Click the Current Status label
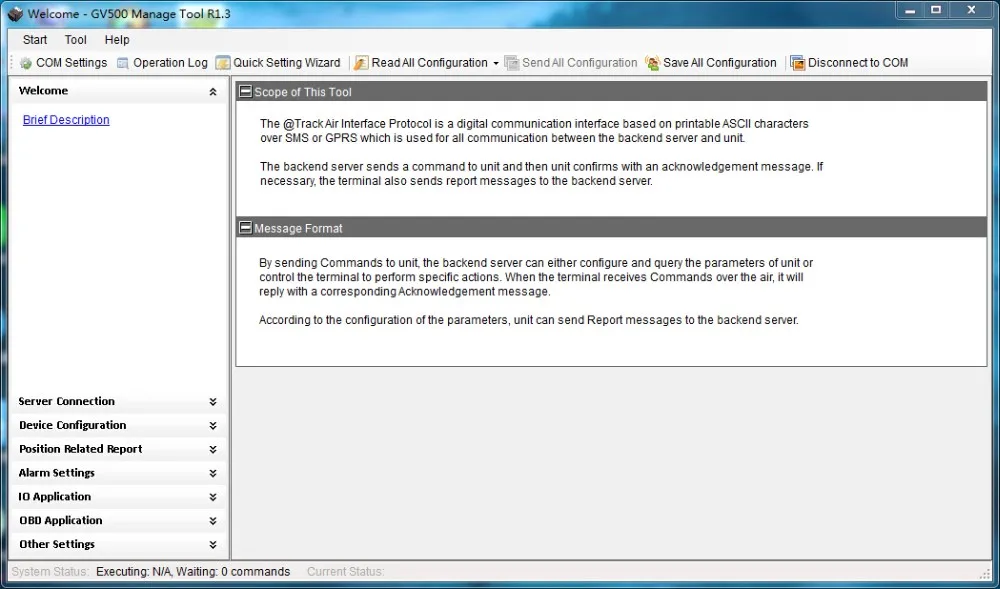The height and width of the screenshot is (589, 1000). point(346,572)
